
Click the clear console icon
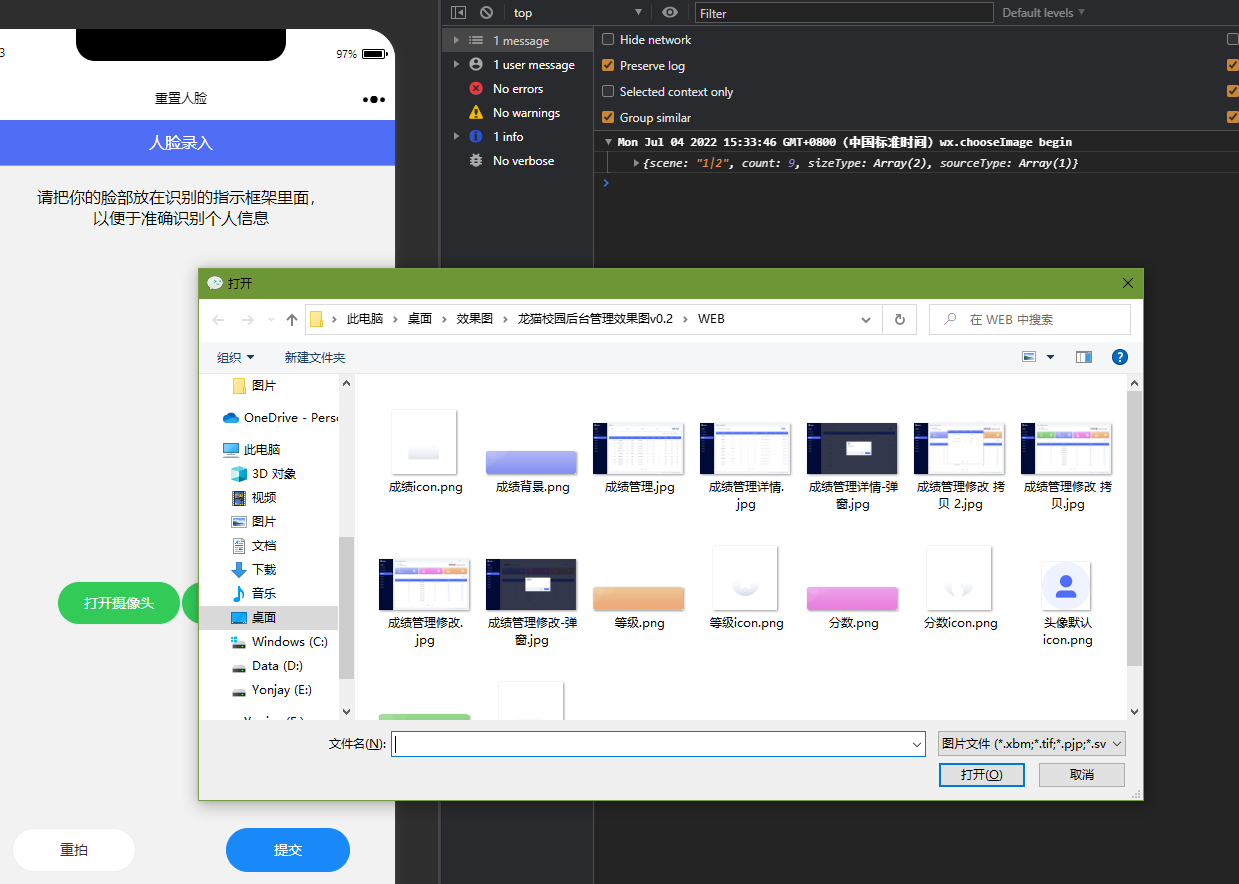pyautogui.click(x=485, y=12)
